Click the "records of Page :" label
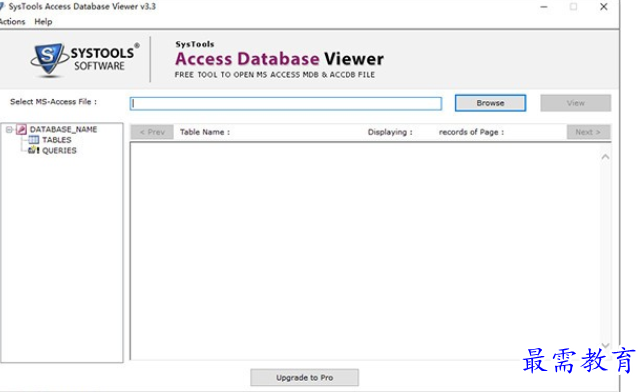Screen dimensions: 644x392 click(471, 132)
